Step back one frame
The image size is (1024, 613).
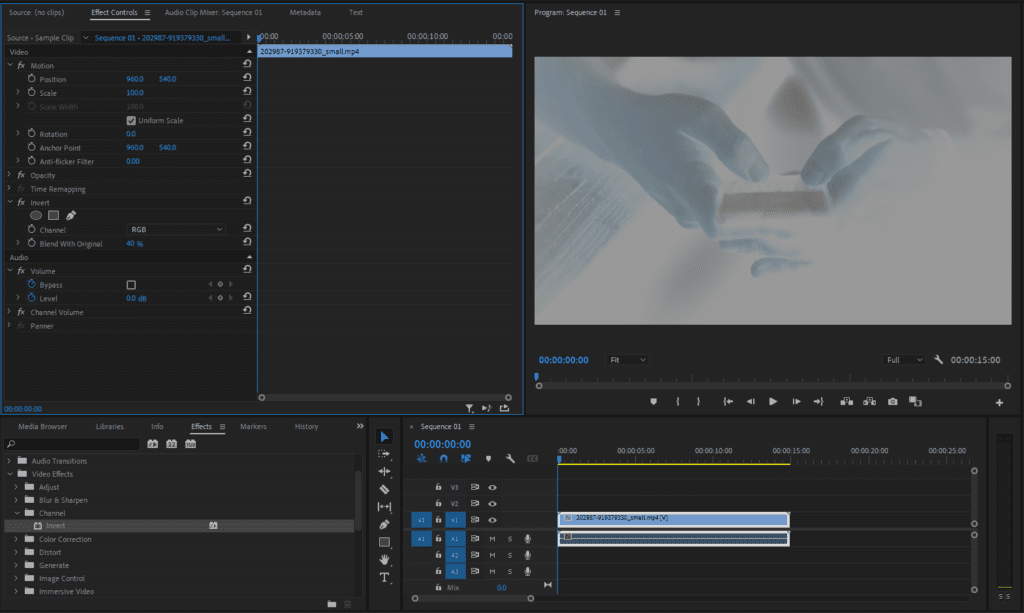coord(750,401)
